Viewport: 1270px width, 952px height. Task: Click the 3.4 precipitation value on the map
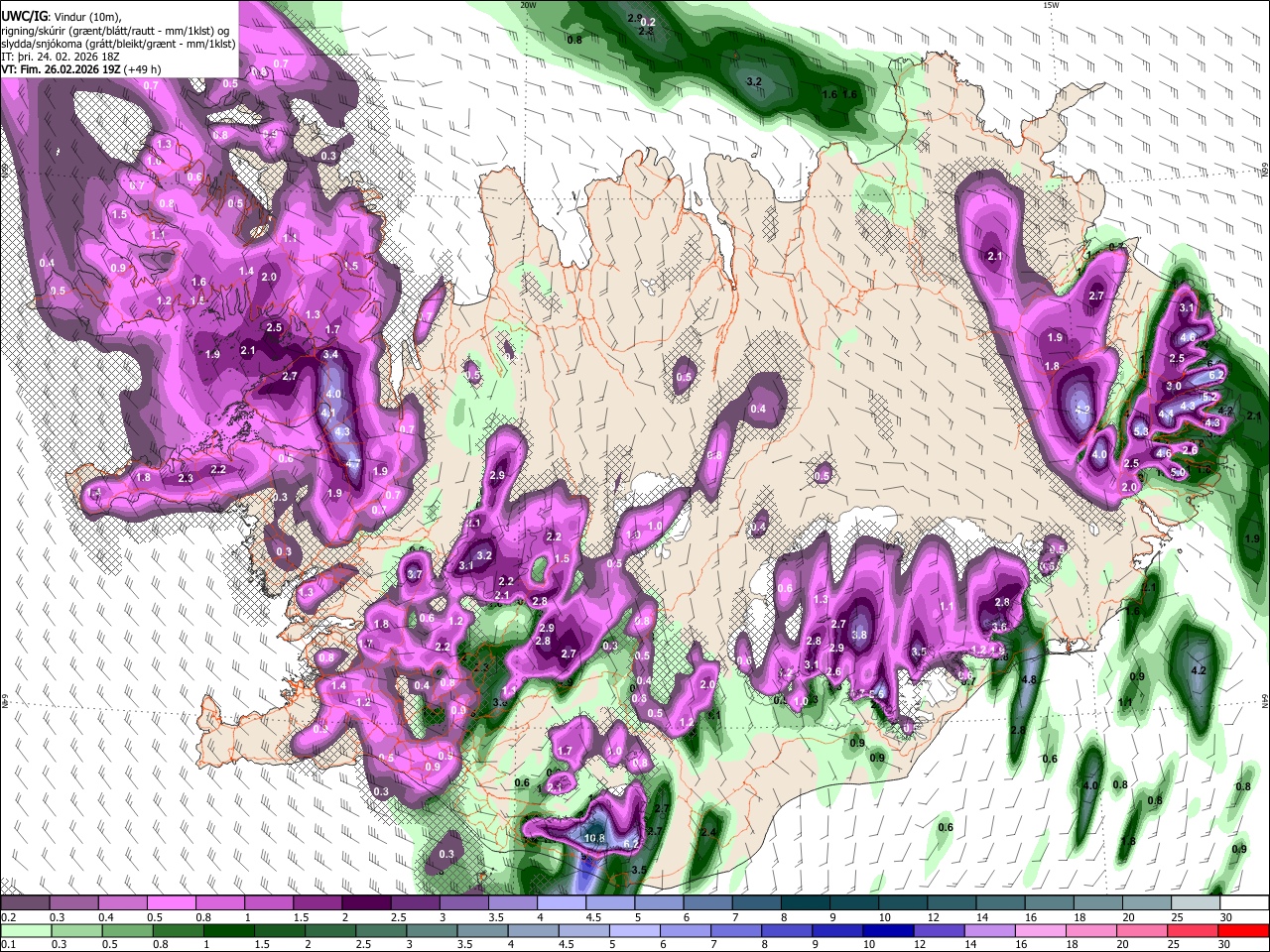331,354
